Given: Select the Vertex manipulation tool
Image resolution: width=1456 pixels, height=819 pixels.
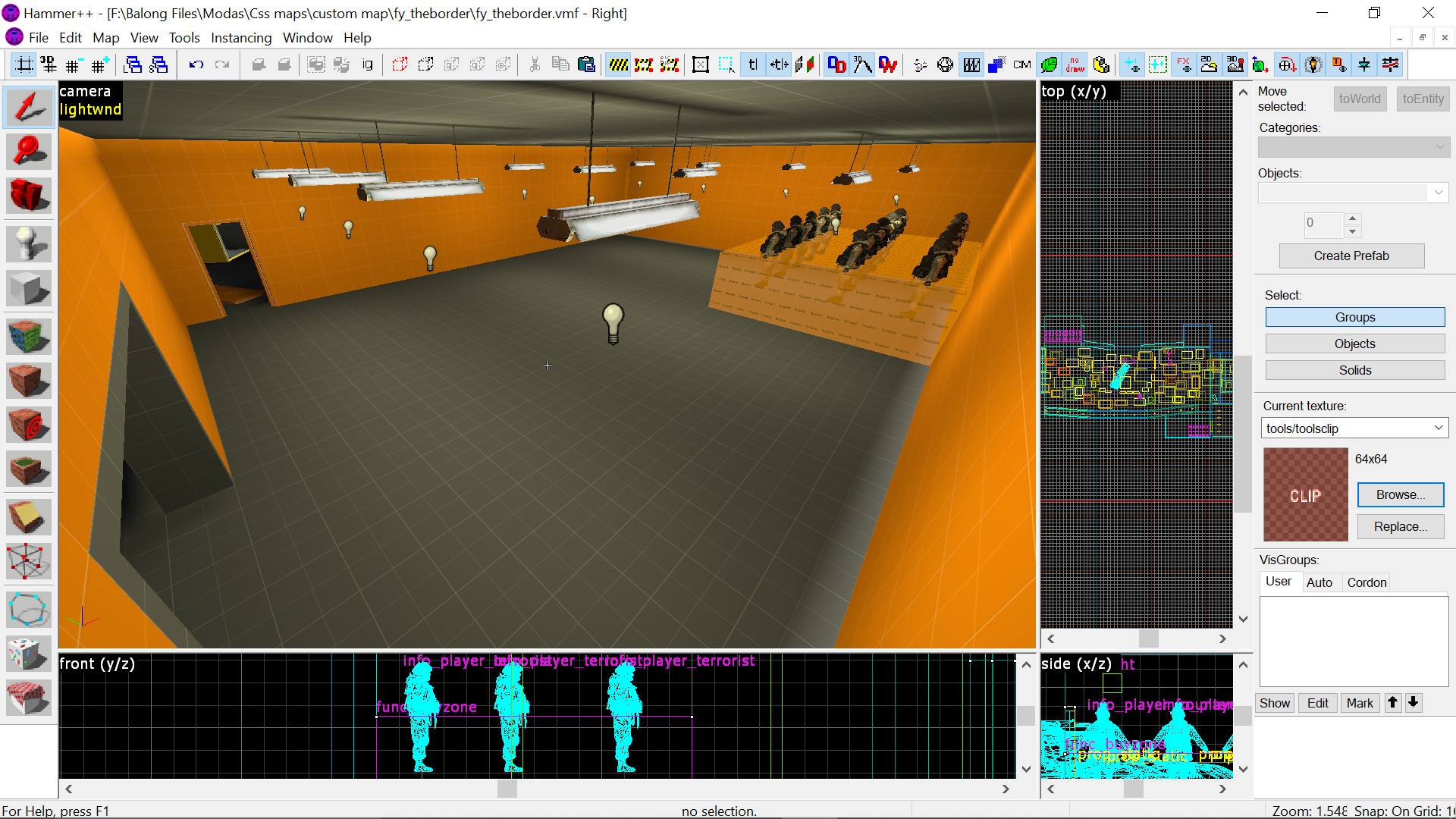Looking at the screenshot, I should click(28, 562).
